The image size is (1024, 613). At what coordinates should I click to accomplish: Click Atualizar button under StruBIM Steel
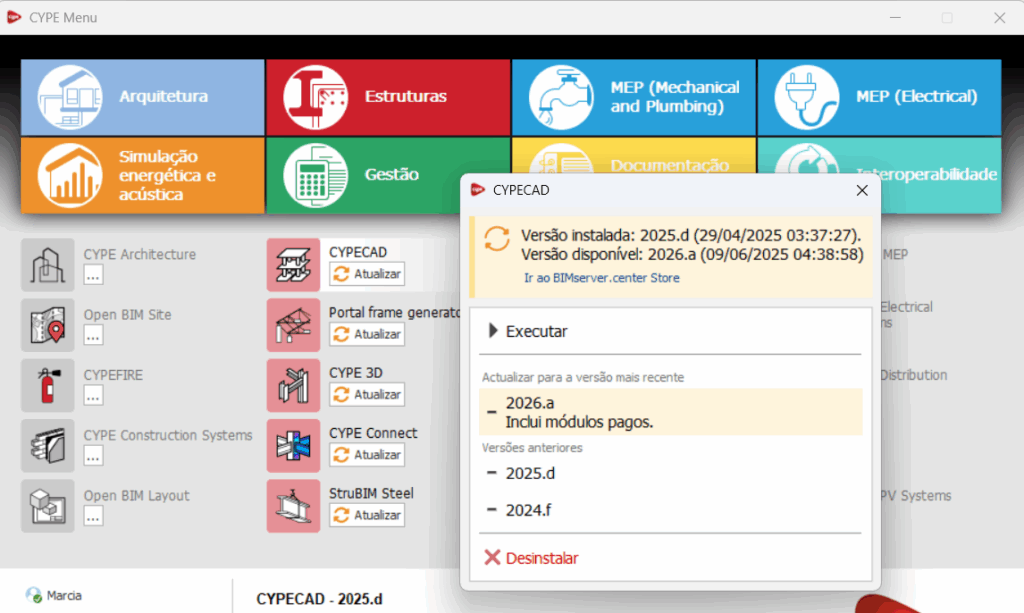pyautogui.click(x=367, y=515)
